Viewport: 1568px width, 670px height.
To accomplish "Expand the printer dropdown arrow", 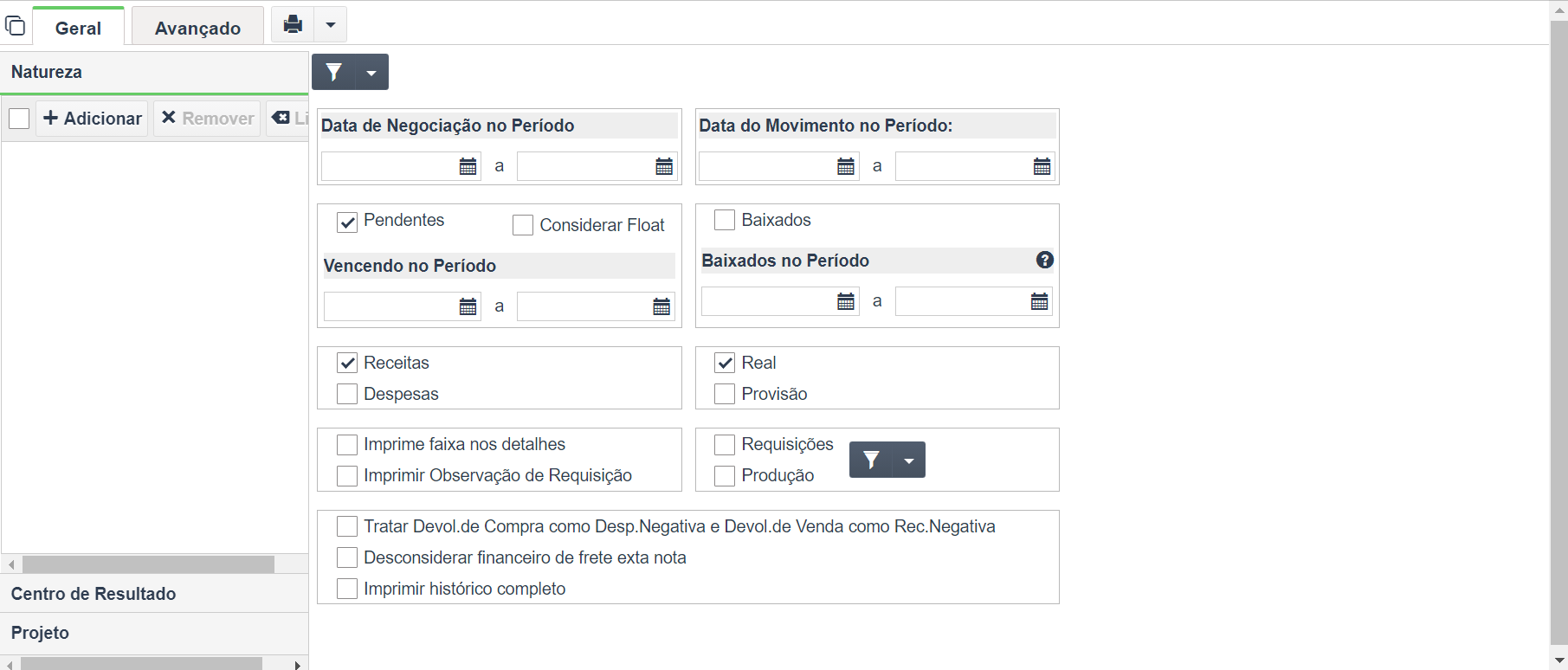I will (x=330, y=24).
